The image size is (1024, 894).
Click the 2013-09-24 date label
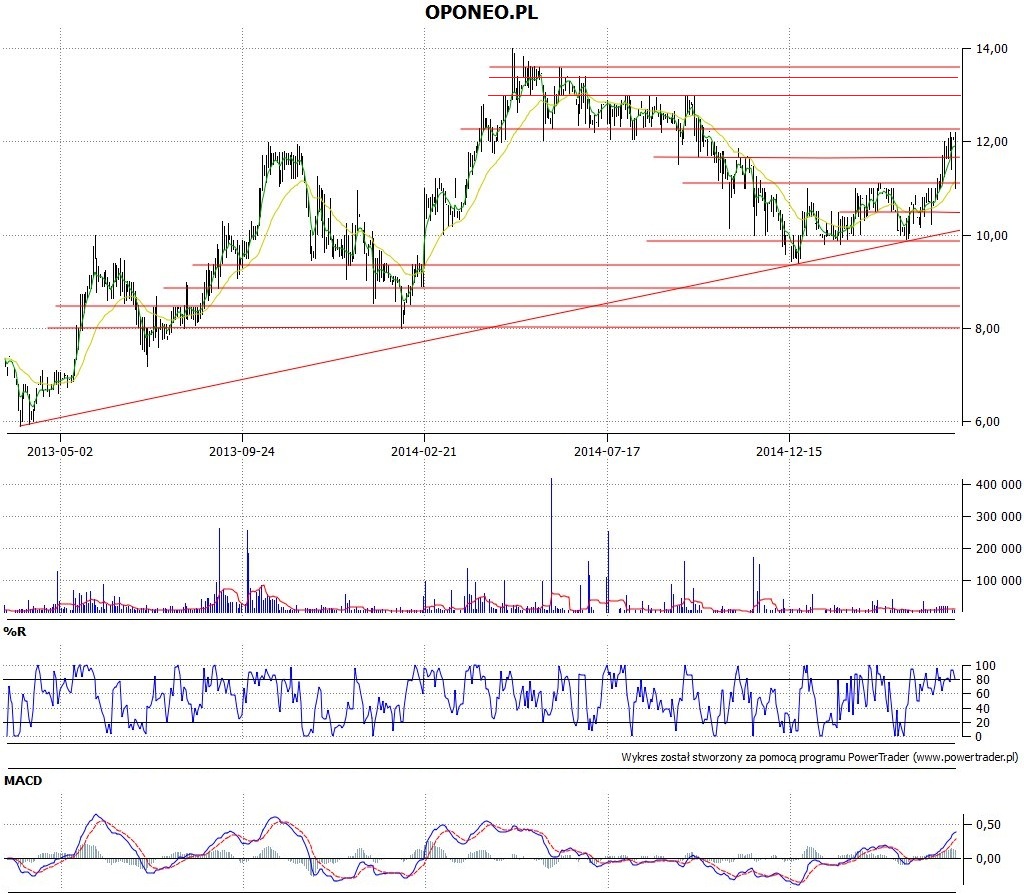tap(242, 451)
